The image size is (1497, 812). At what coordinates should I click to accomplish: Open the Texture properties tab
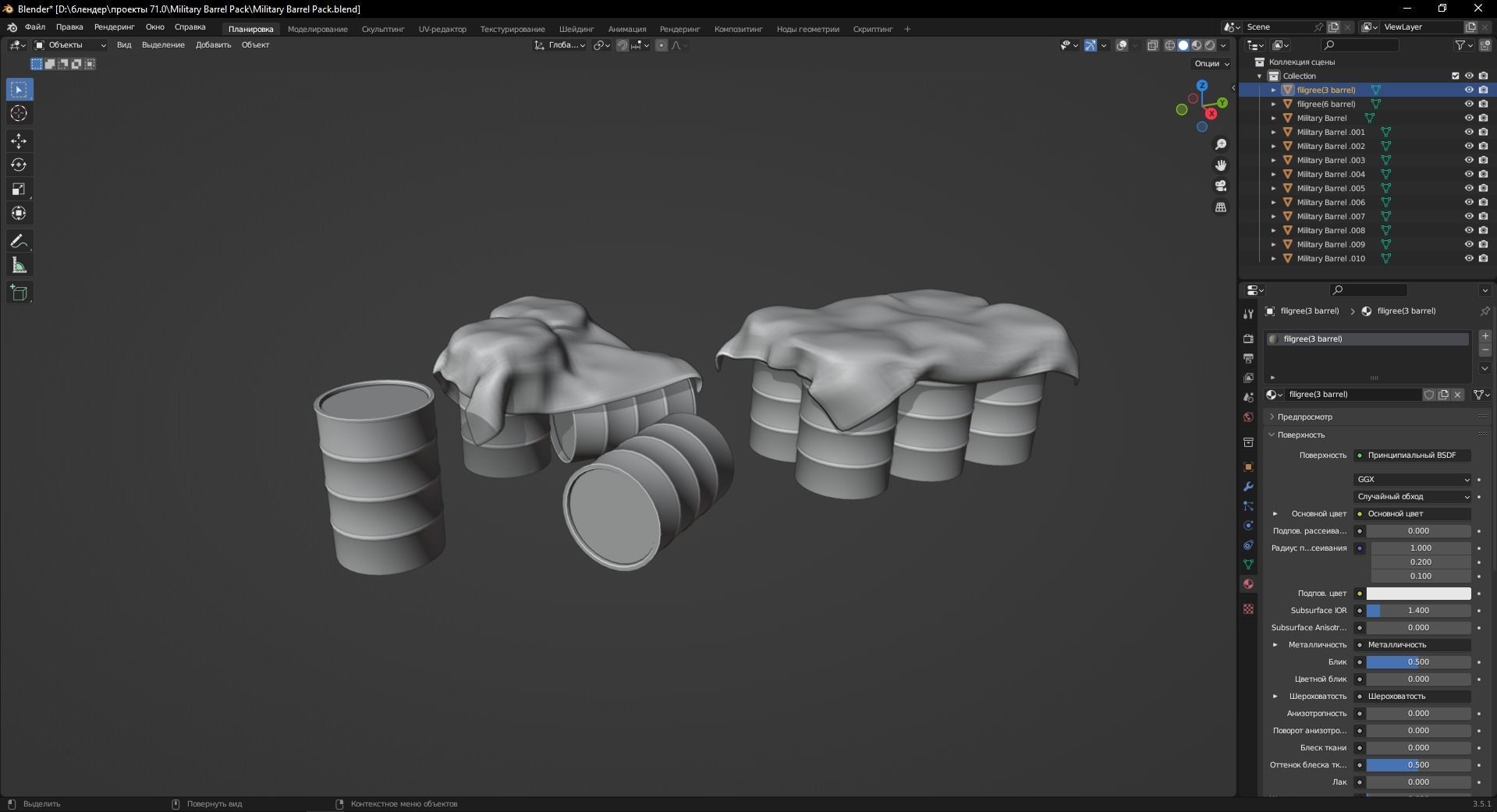(1248, 609)
